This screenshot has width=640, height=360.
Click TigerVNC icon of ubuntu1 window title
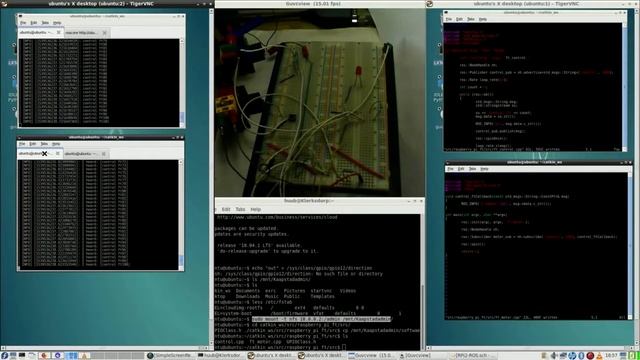click(430, 4)
